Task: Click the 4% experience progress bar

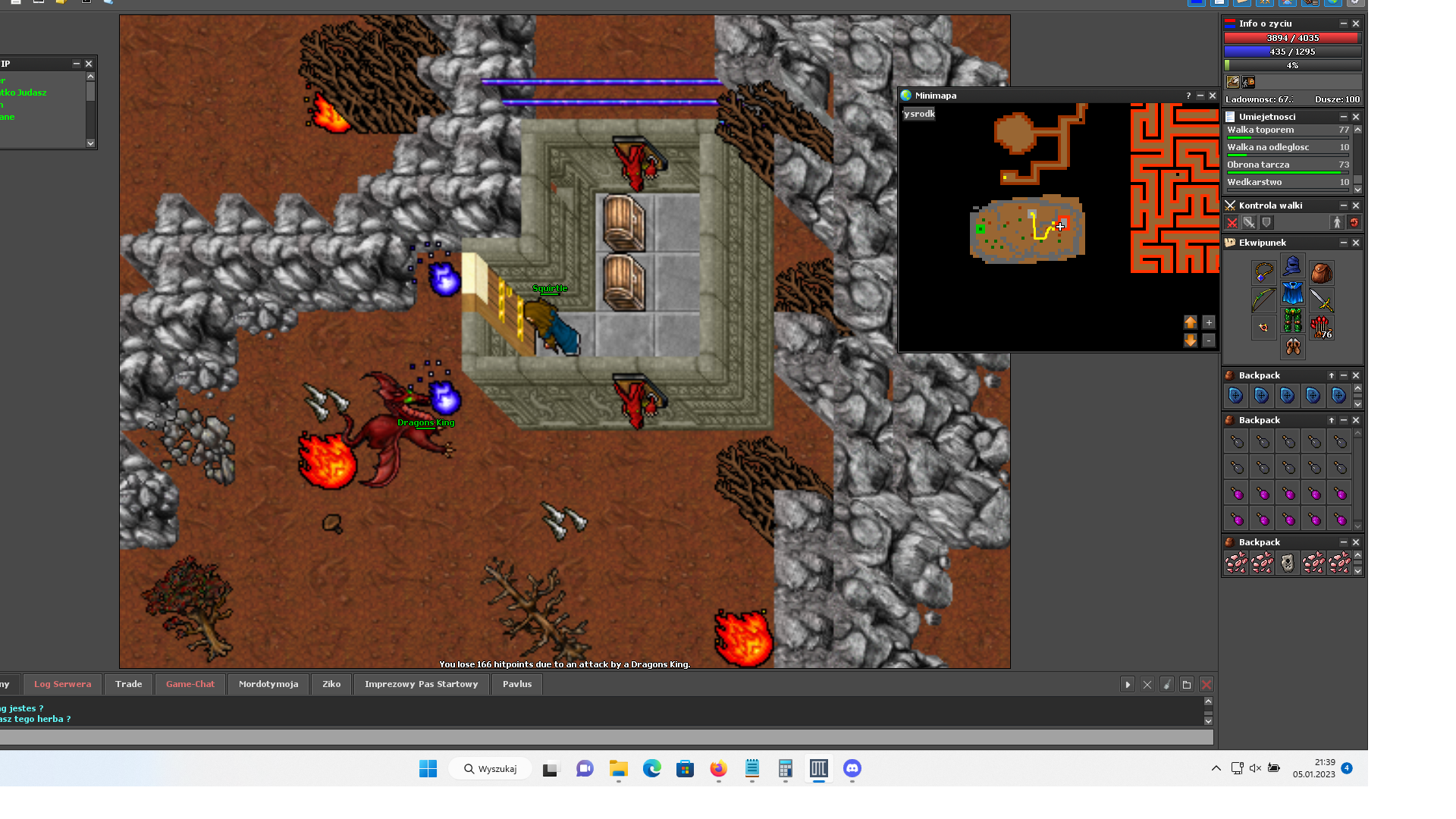Action: point(1292,65)
